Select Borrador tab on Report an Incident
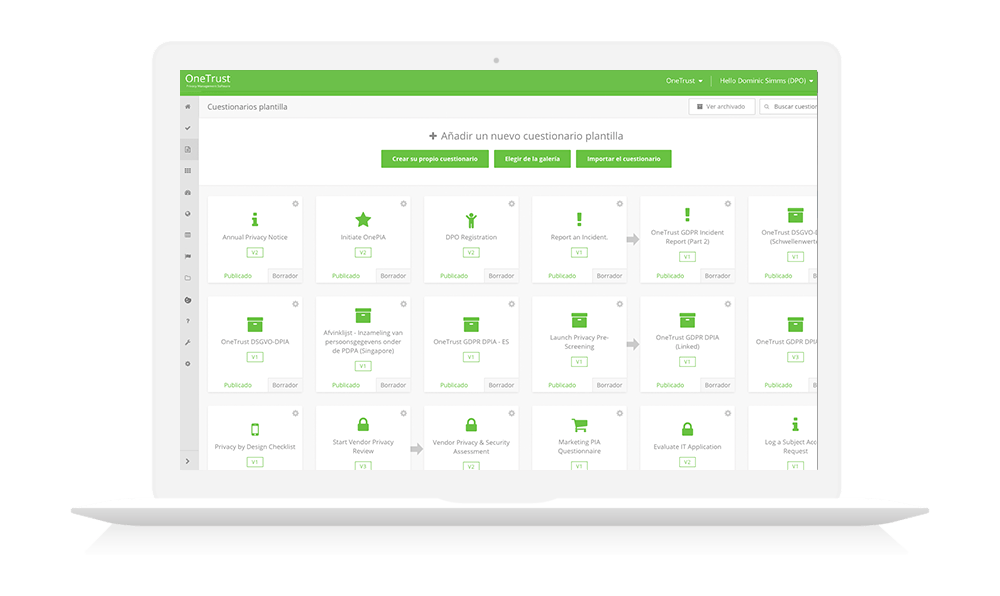The width and height of the screenshot is (1000, 596). [609, 276]
